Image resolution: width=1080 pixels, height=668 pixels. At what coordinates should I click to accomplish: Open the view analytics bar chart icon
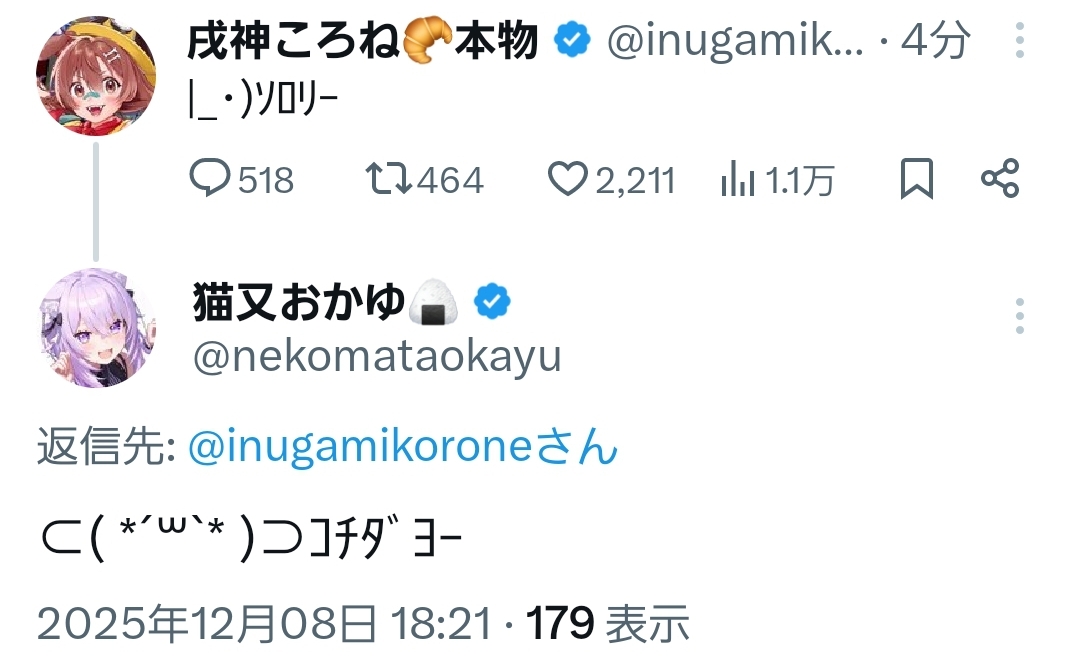738,180
